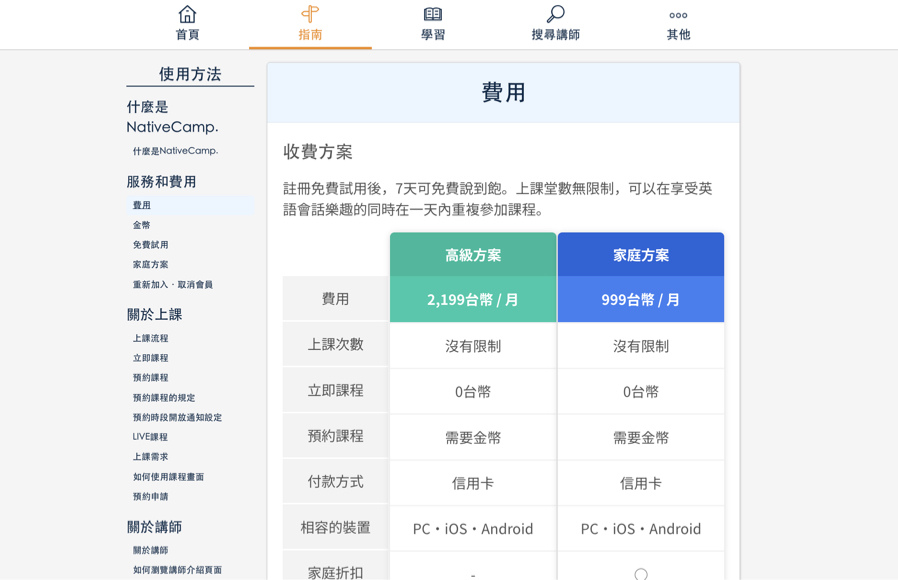Click the open book learning icon

tap(433, 14)
